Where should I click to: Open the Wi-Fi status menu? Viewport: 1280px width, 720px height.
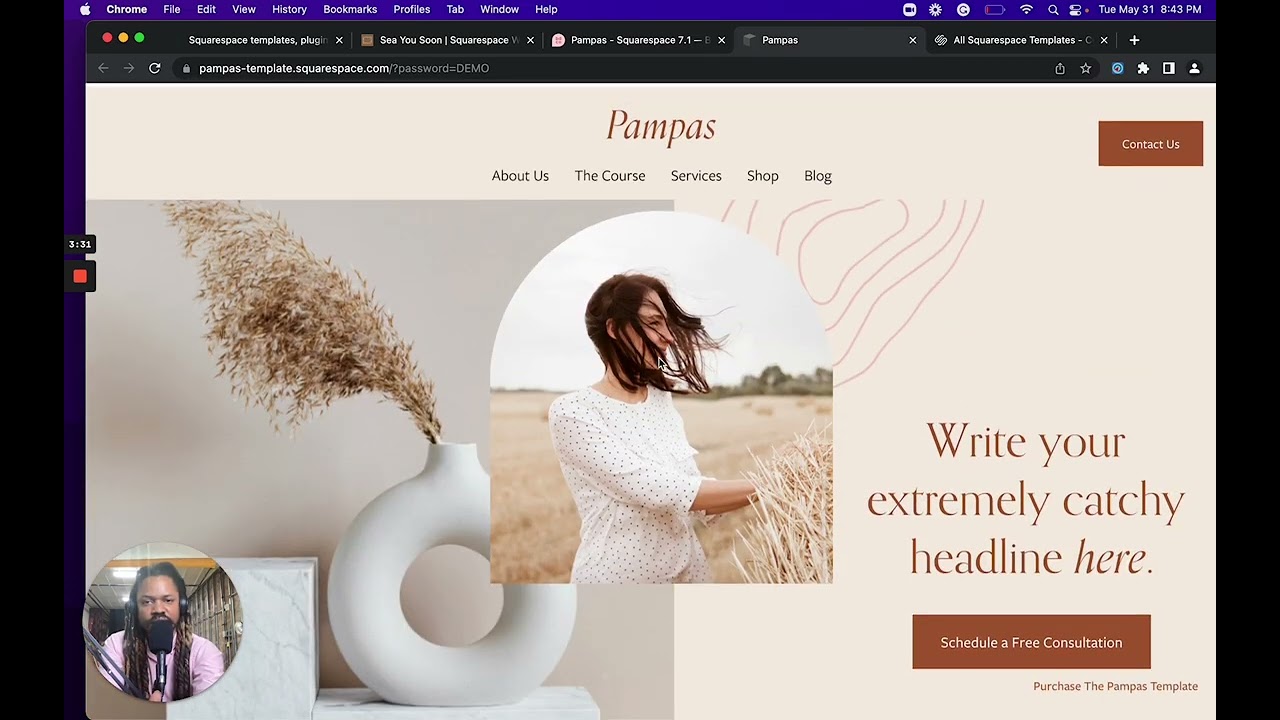click(x=1026, y=9)
